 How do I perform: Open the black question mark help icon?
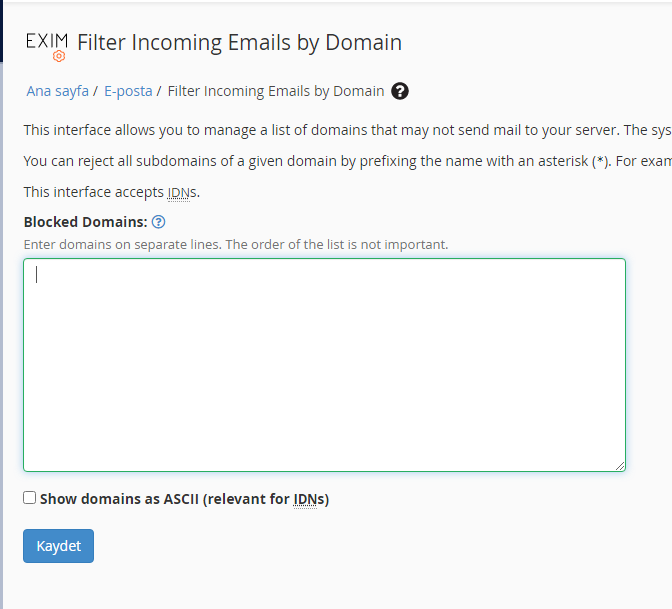(399, 91)
